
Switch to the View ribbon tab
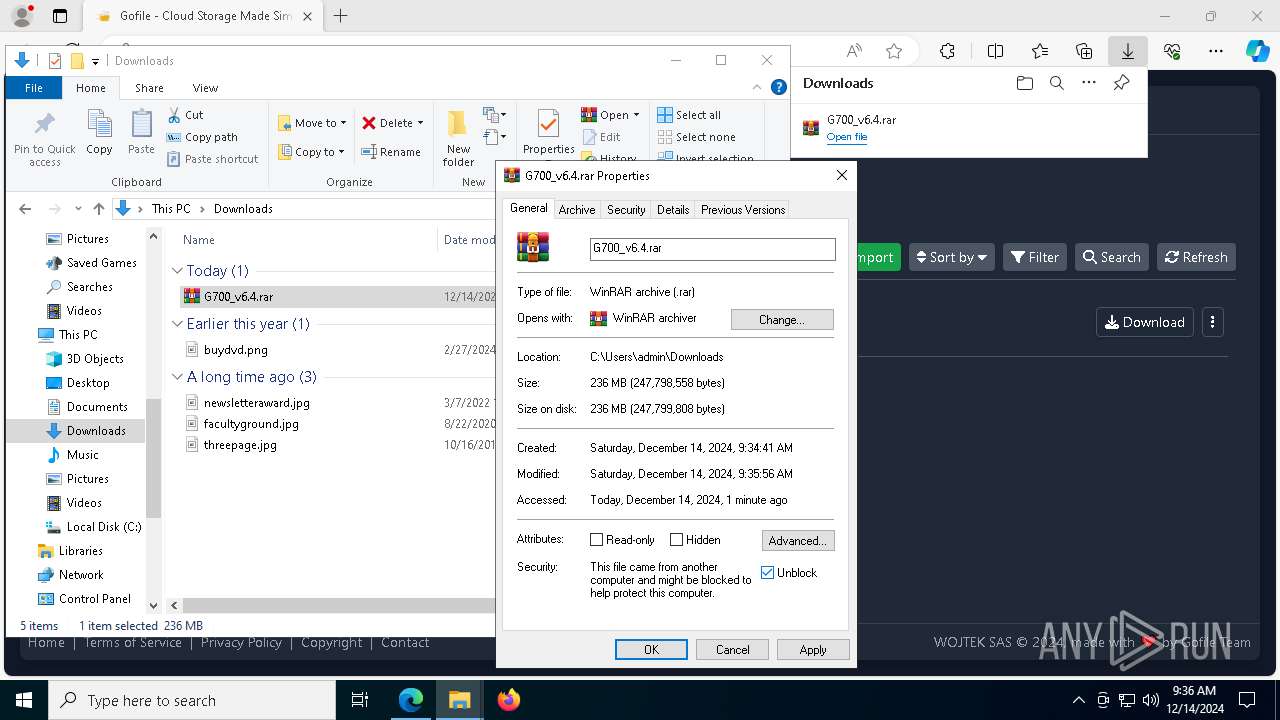pyautogui.click(x=205, y=88)
